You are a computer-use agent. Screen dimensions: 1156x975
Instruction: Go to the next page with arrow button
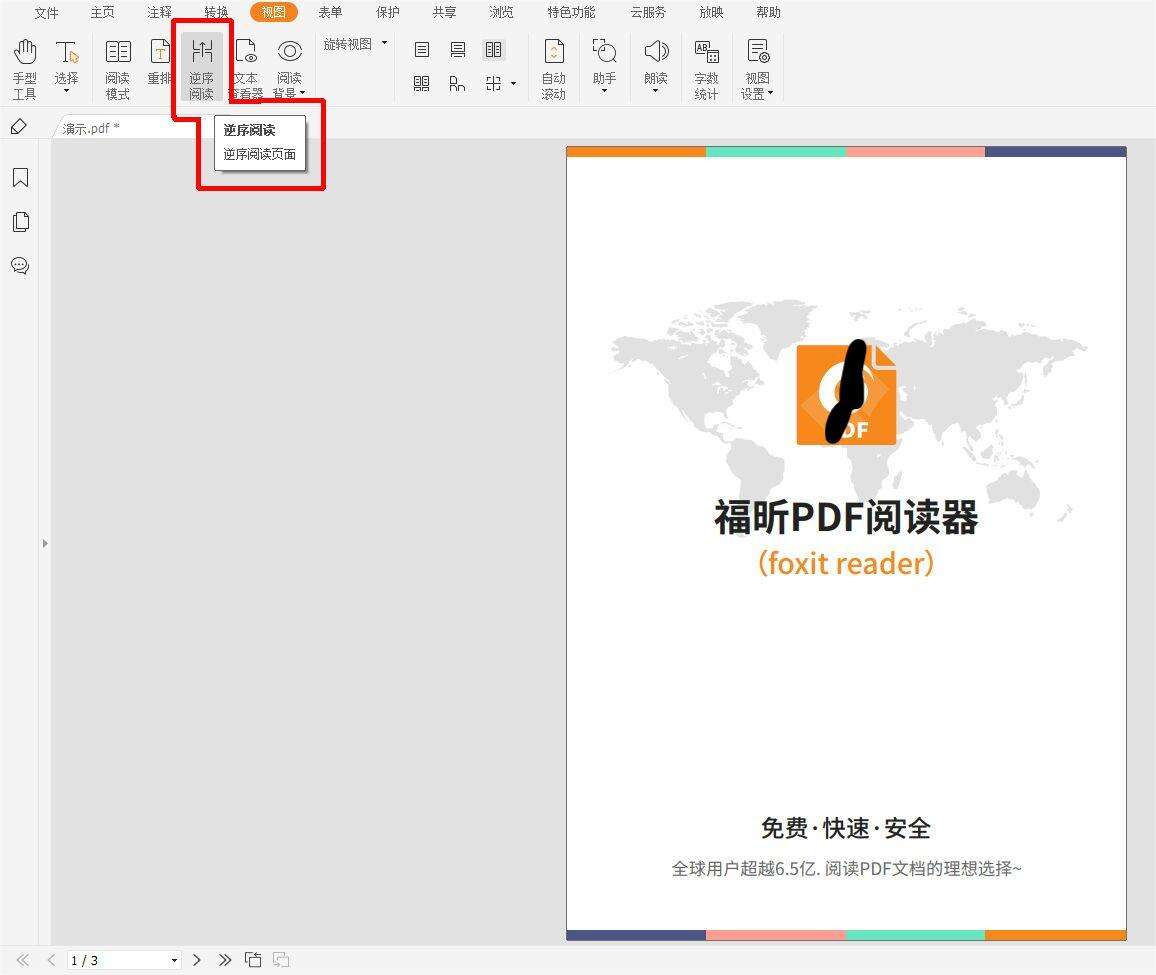click(x=197, y=960)
